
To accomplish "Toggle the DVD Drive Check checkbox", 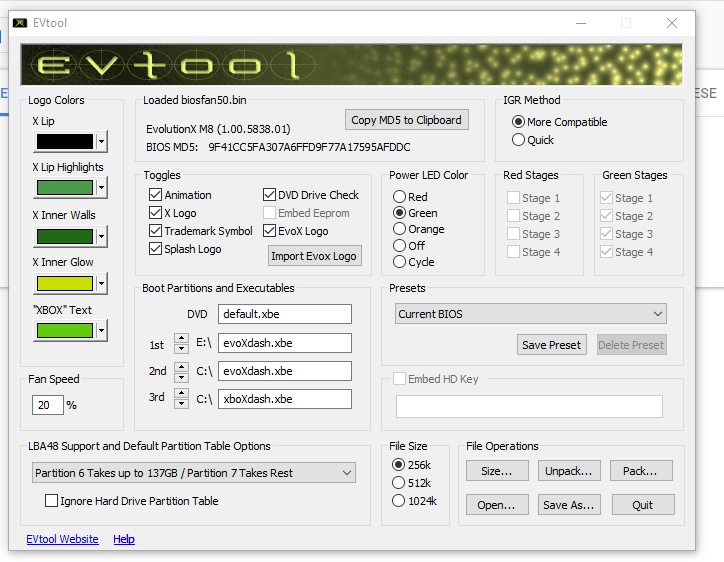I will (x=311, y=195).
